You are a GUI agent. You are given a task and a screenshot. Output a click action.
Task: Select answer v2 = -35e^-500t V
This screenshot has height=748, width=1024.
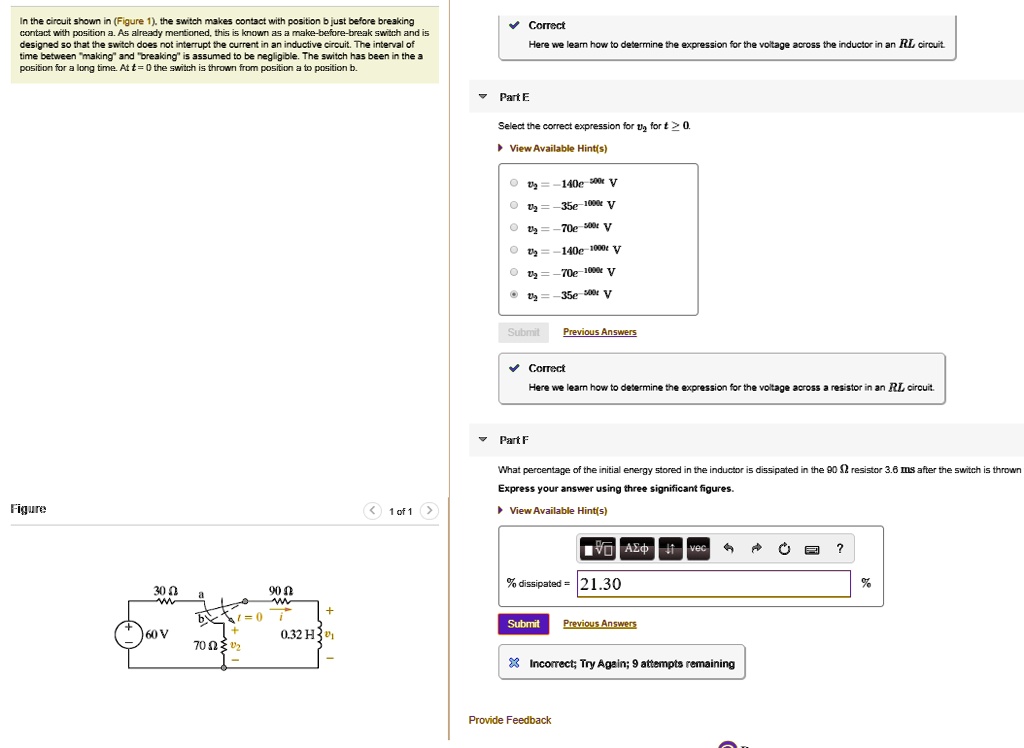pos(513,294)
